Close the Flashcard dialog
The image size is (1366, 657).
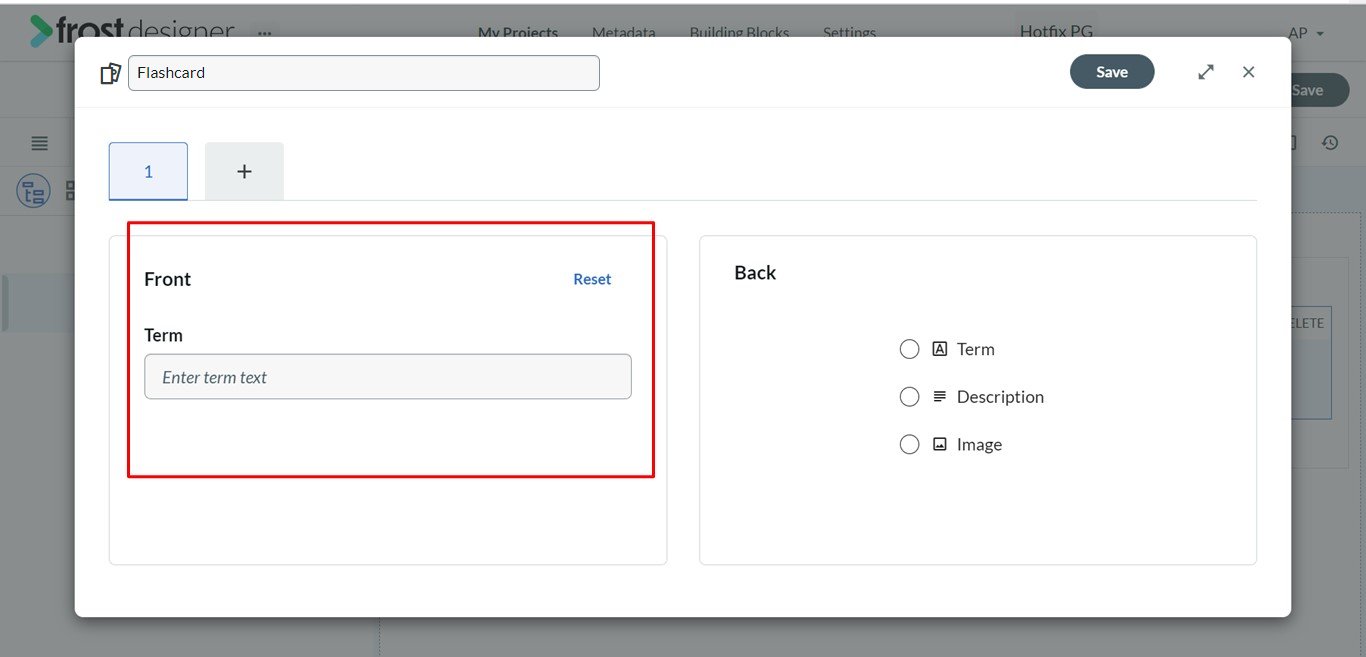click(1248, 72)
